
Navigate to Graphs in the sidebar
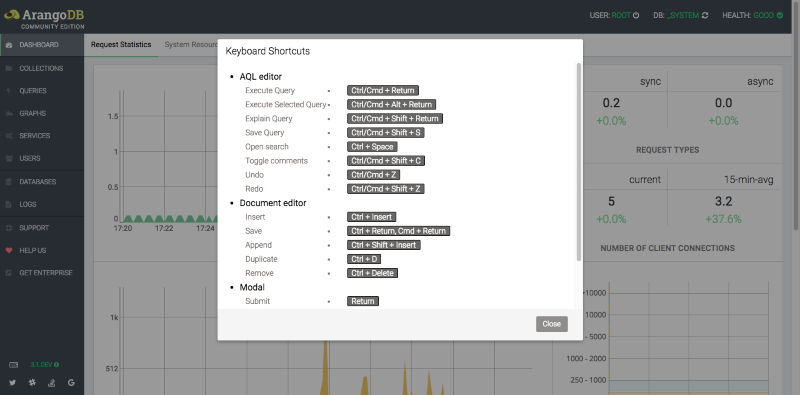click(x=42, y=113)
